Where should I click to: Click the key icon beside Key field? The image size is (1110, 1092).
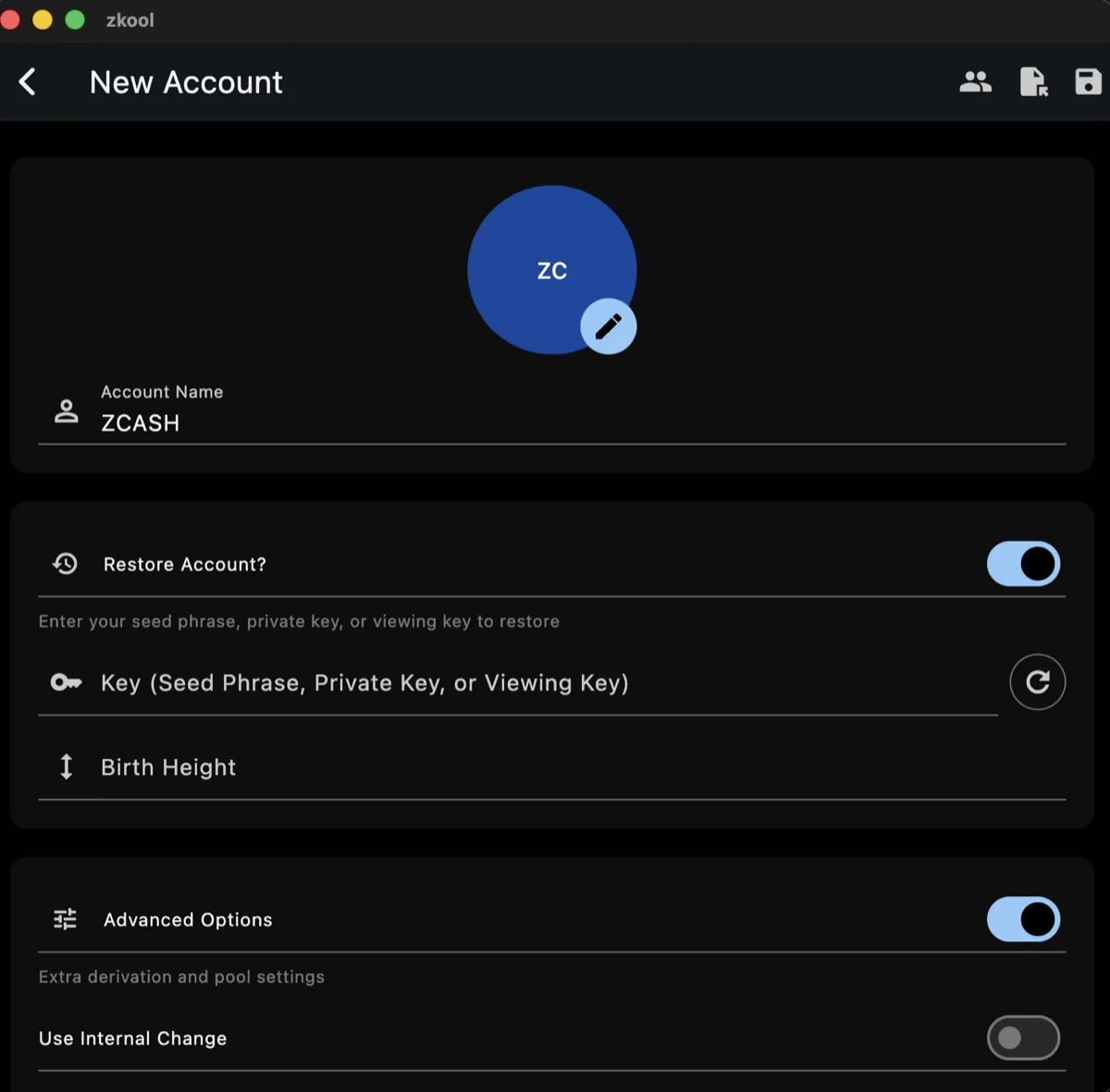tap(66, 682)
